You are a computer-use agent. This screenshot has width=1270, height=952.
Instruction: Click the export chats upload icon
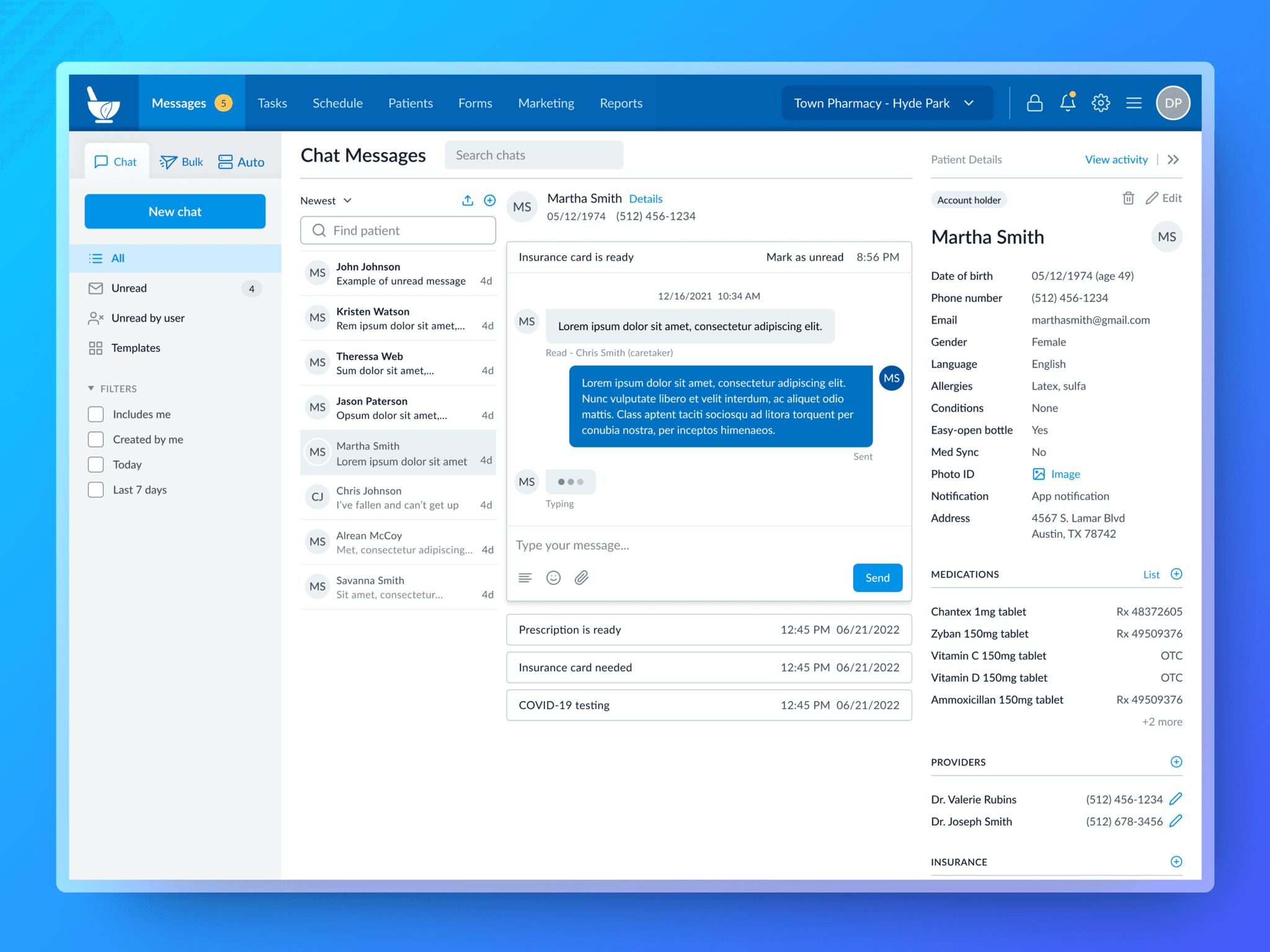(468, 200)
